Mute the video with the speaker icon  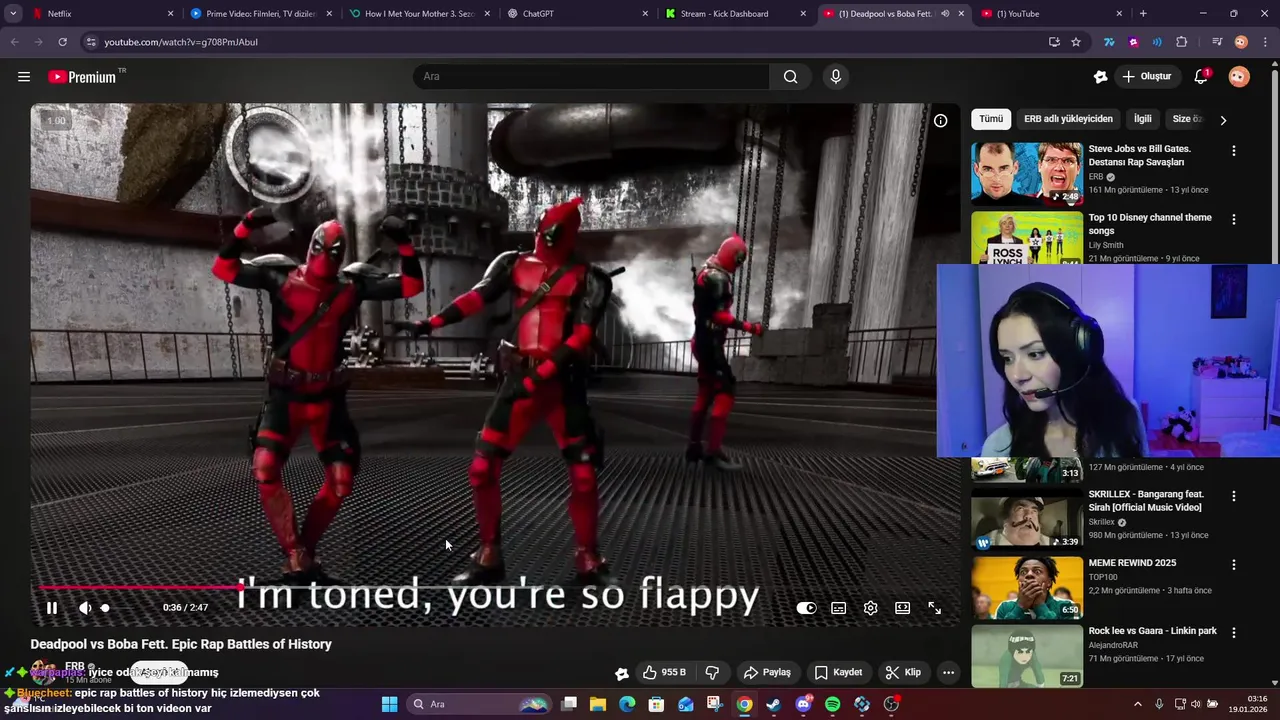[85, 608]
